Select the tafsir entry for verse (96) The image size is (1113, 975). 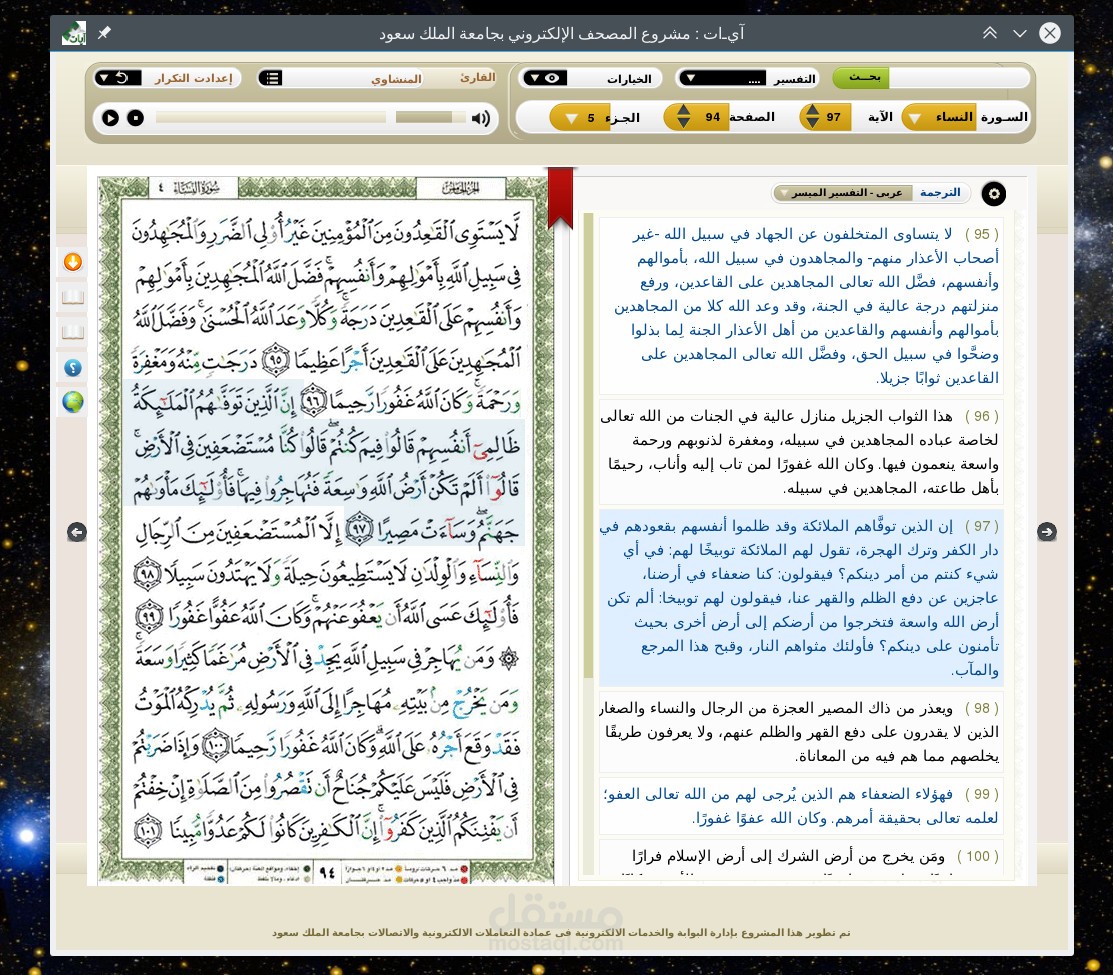pyautogui.click(x=801, y=452)
